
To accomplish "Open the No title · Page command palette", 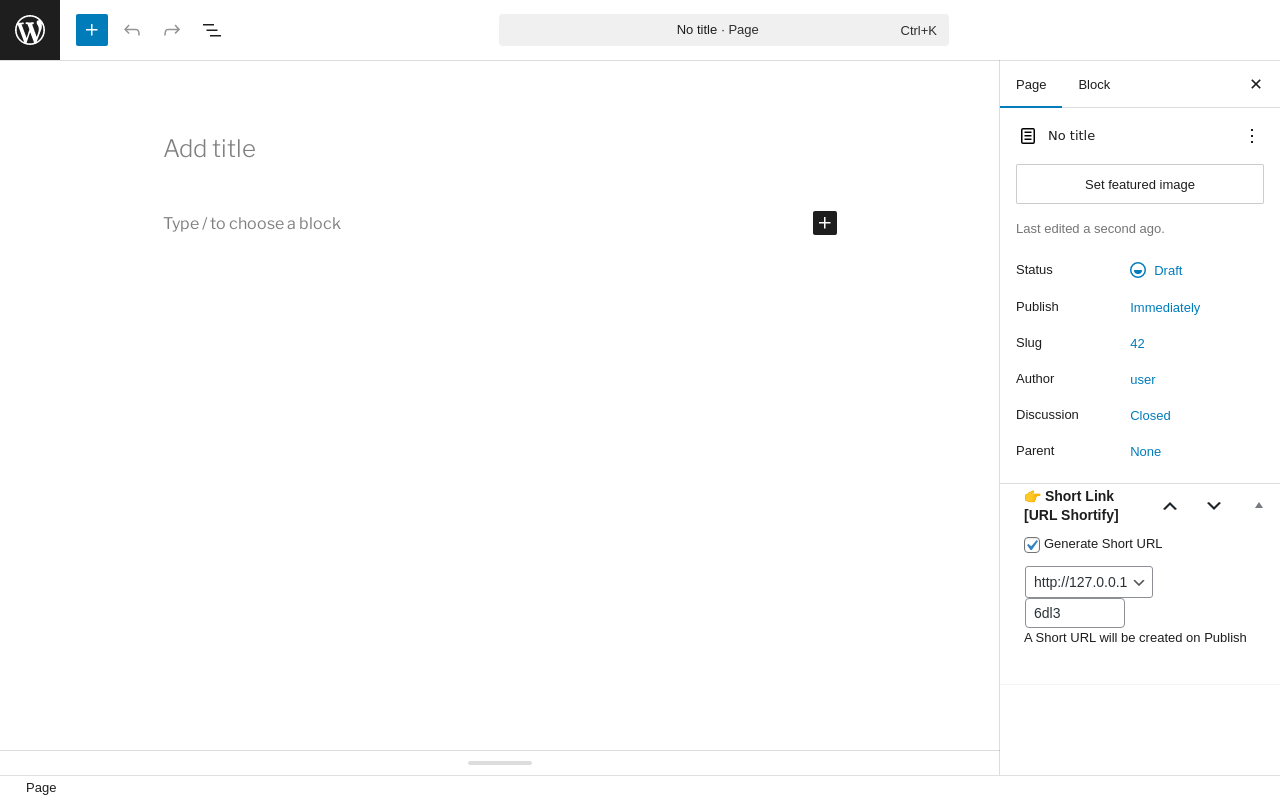I will coord(724,30).
